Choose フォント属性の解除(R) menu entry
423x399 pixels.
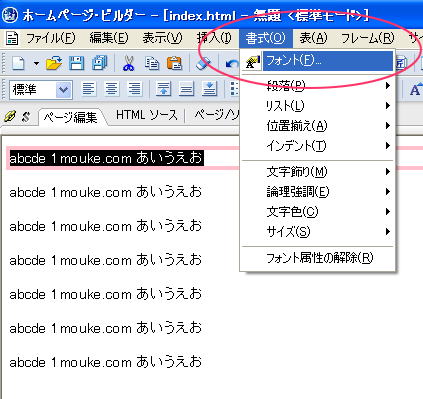click(318, 258)
